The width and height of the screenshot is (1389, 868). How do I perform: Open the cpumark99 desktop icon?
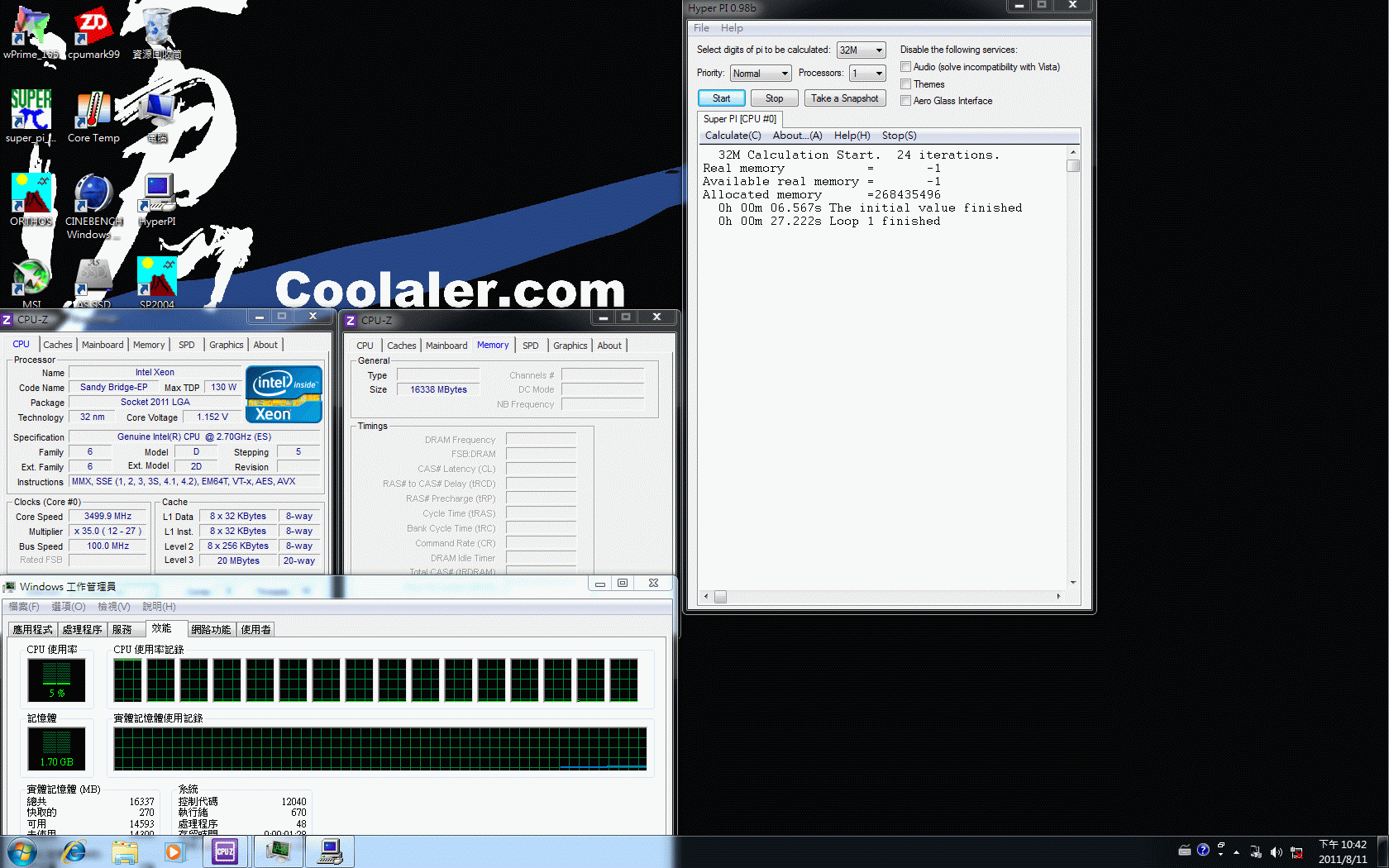(x=93, y=31)
